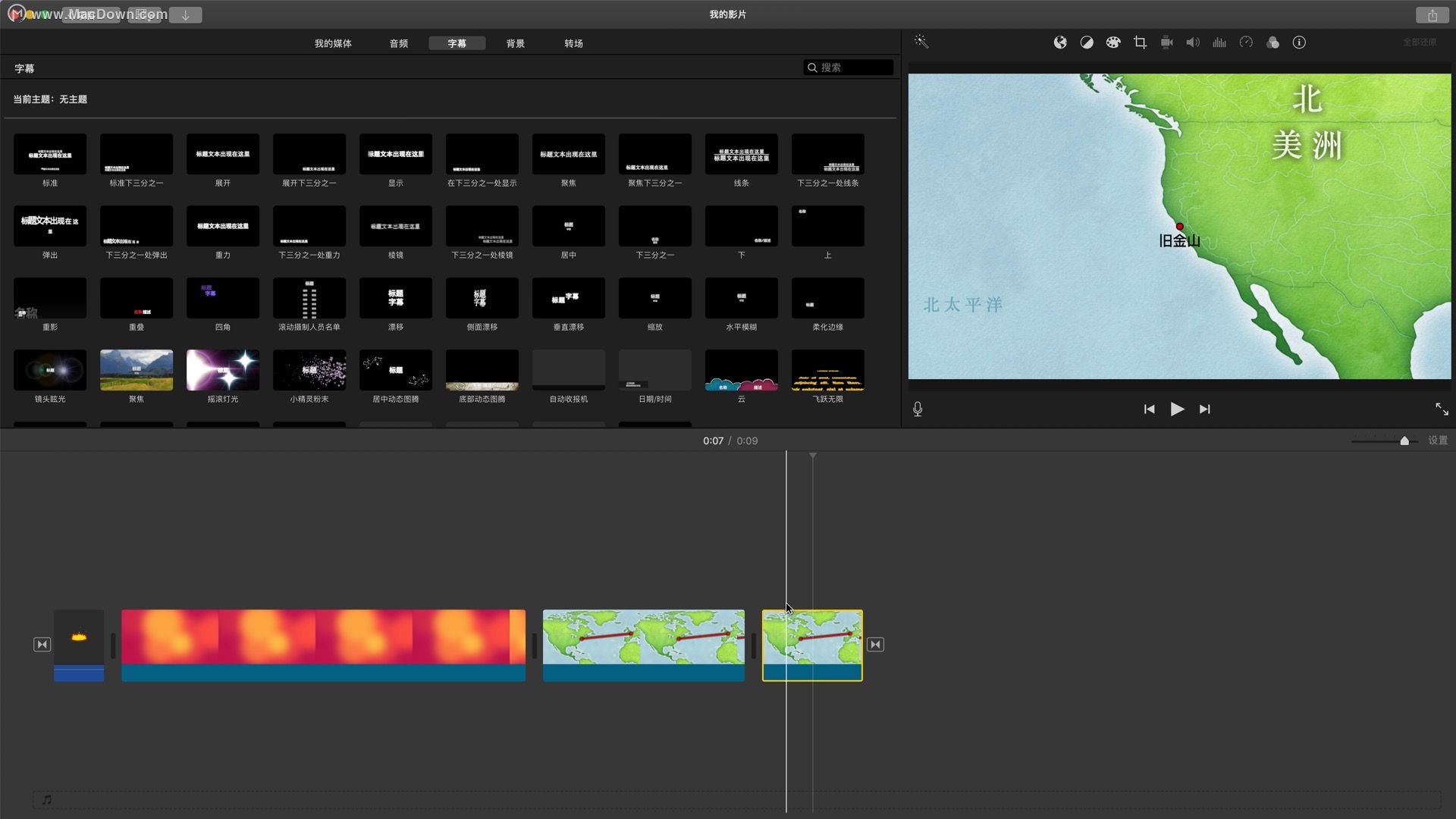
Task: Select the 聚焦下三分之一 title thumbnail
Action: pos(655,154)
